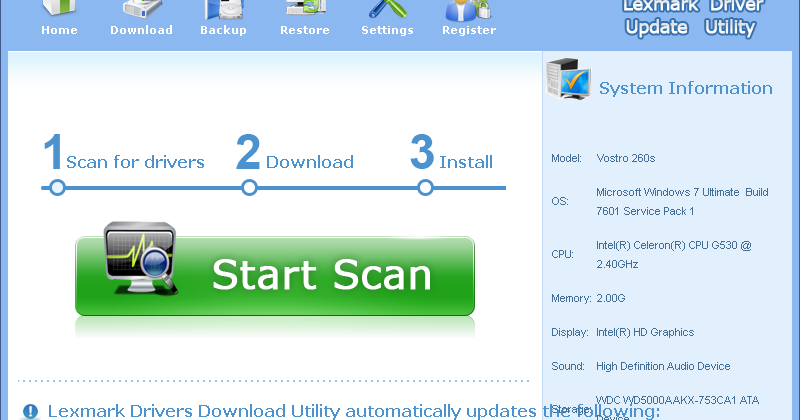Select the Backup label in toolbar
The width and height of the screenshot is (800, 420).
click(223, 30)
